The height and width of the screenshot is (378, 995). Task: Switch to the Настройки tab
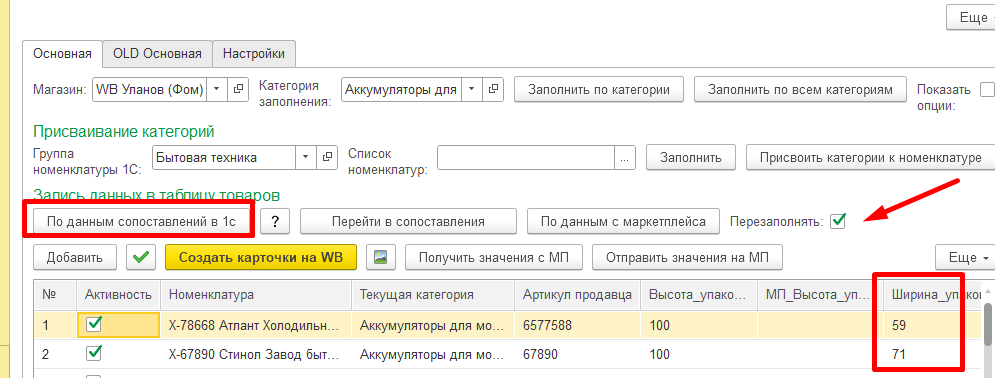(x=254, y=54)
